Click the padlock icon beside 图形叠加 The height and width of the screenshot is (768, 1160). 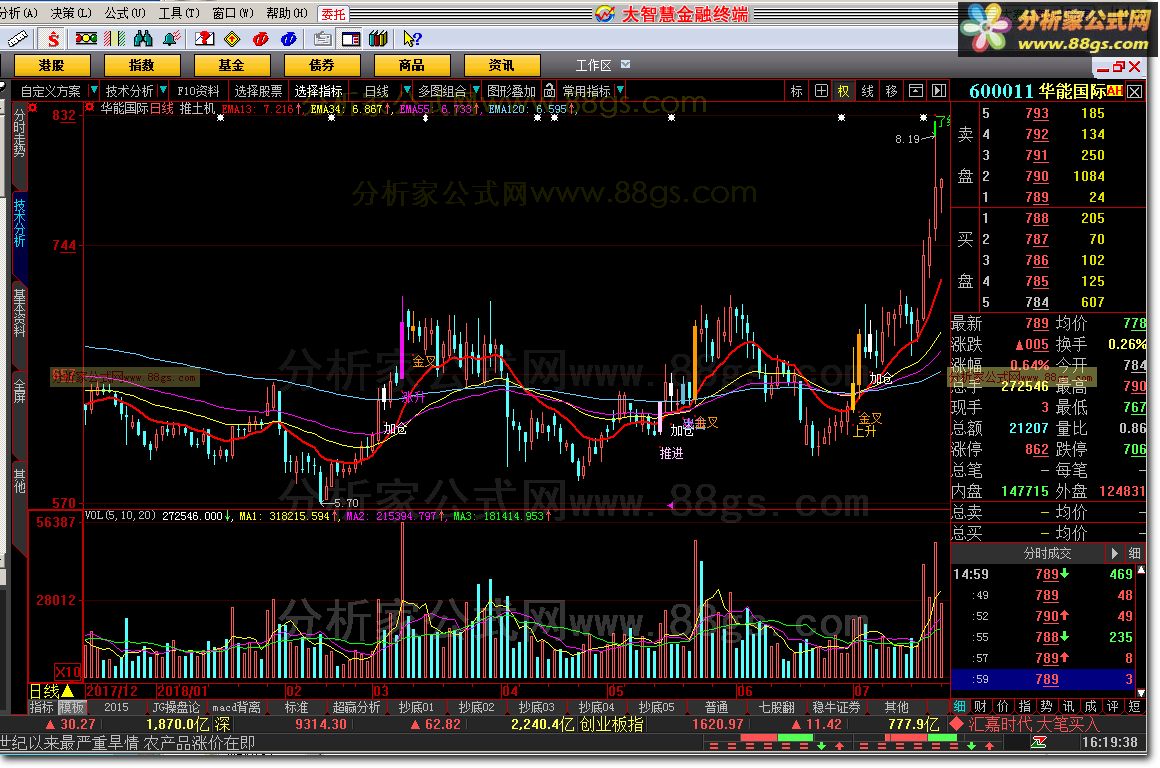coord(549,90)
